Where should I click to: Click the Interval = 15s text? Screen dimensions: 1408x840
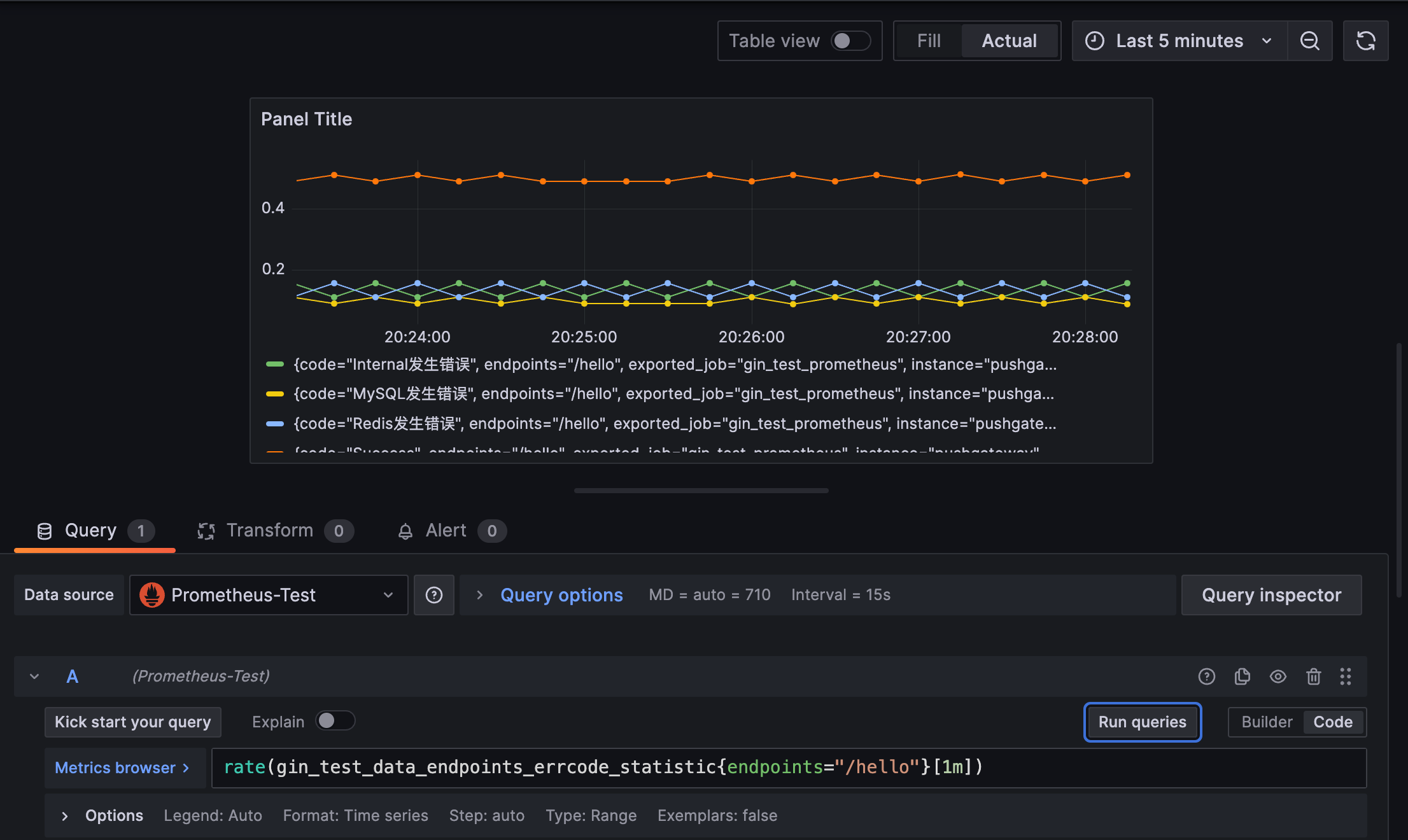840,595
